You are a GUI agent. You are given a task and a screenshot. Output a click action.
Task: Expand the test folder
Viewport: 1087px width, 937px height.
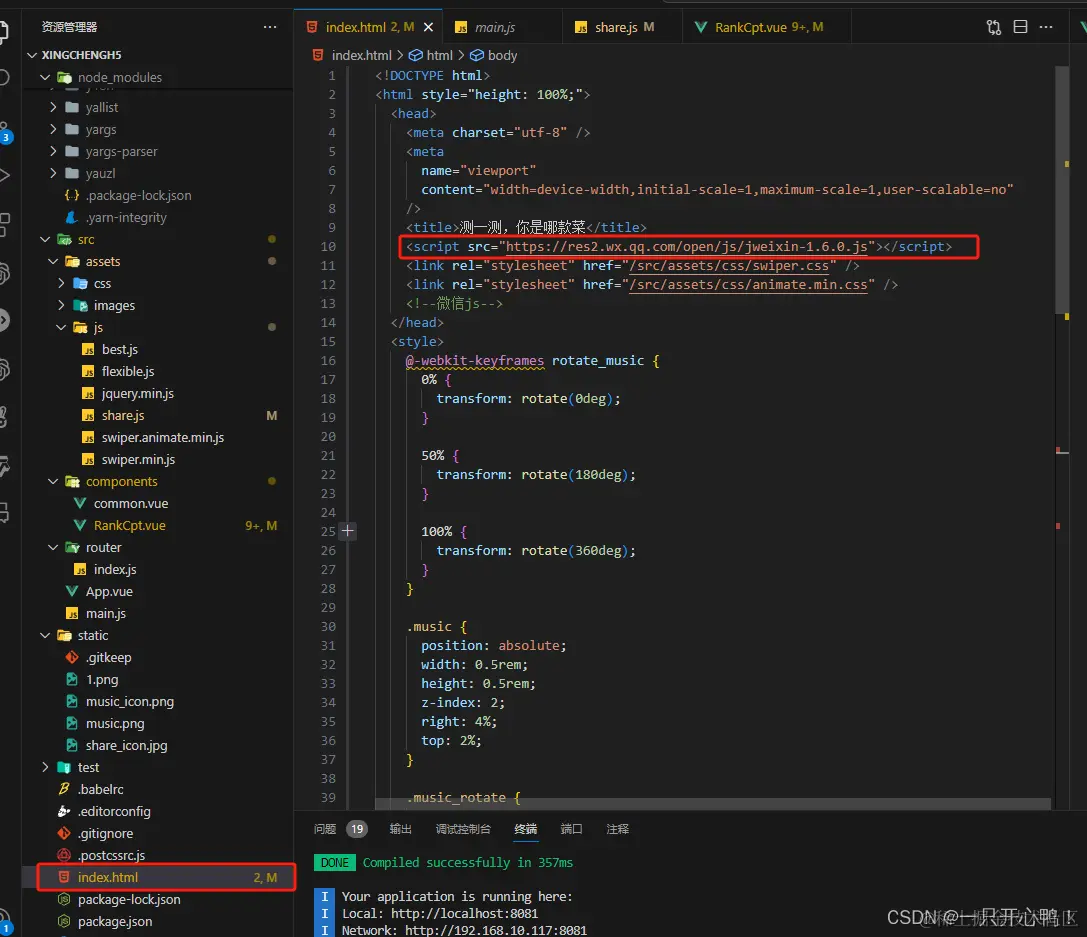click(x=45, y=767)
